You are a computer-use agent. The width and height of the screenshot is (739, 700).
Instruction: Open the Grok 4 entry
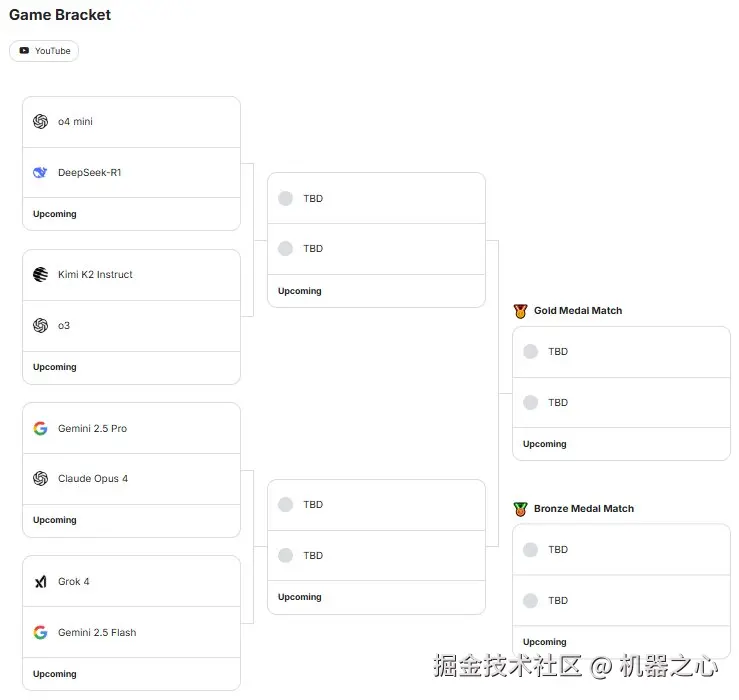coord(74,582)
